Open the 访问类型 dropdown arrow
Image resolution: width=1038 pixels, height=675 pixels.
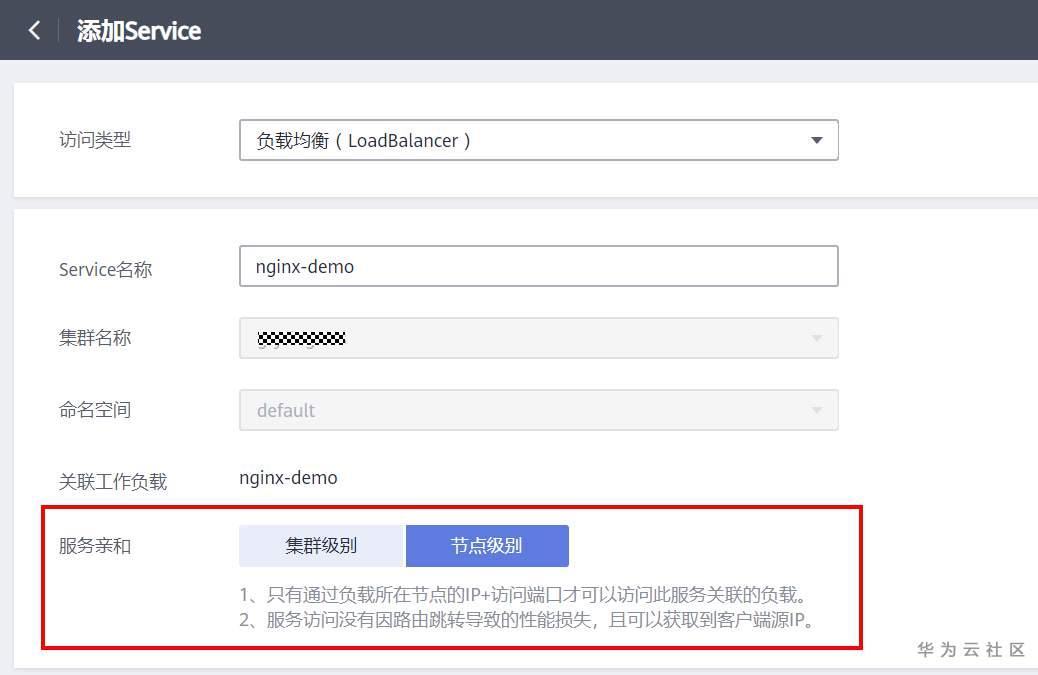click(817, 140)
